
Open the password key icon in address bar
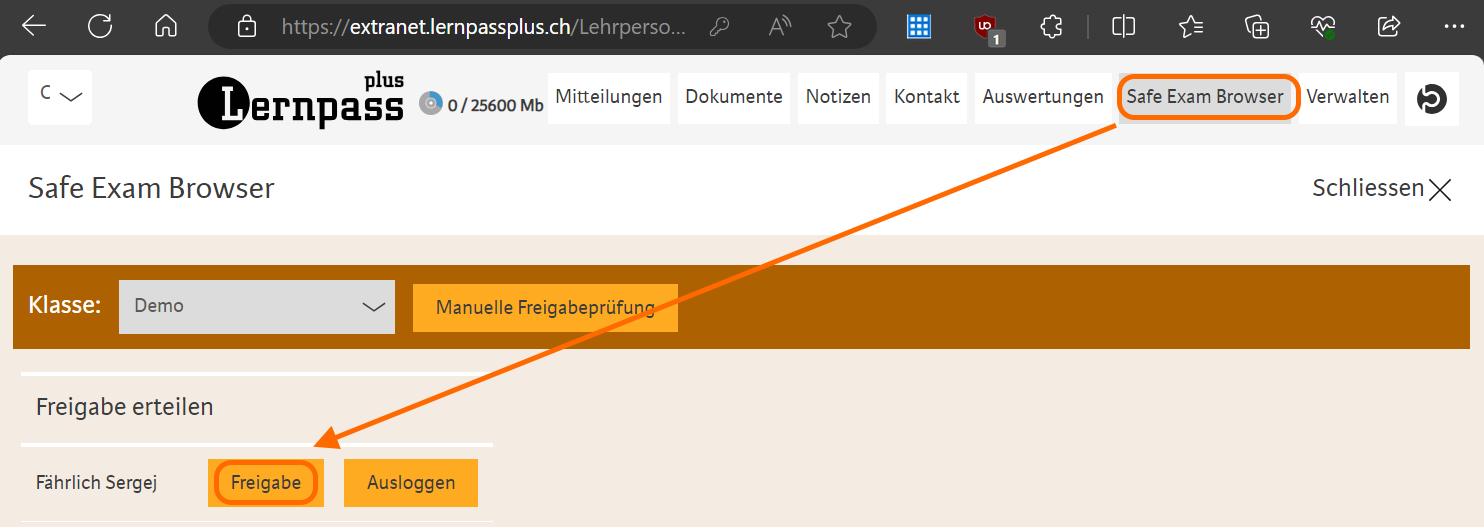click(x=719, y=27)
